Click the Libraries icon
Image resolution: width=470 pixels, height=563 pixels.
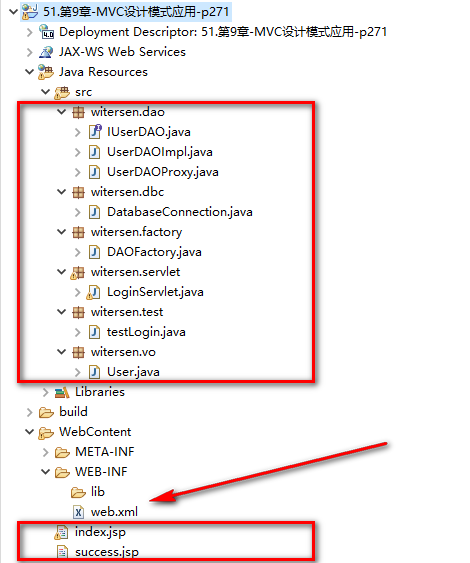click(62, 392)
